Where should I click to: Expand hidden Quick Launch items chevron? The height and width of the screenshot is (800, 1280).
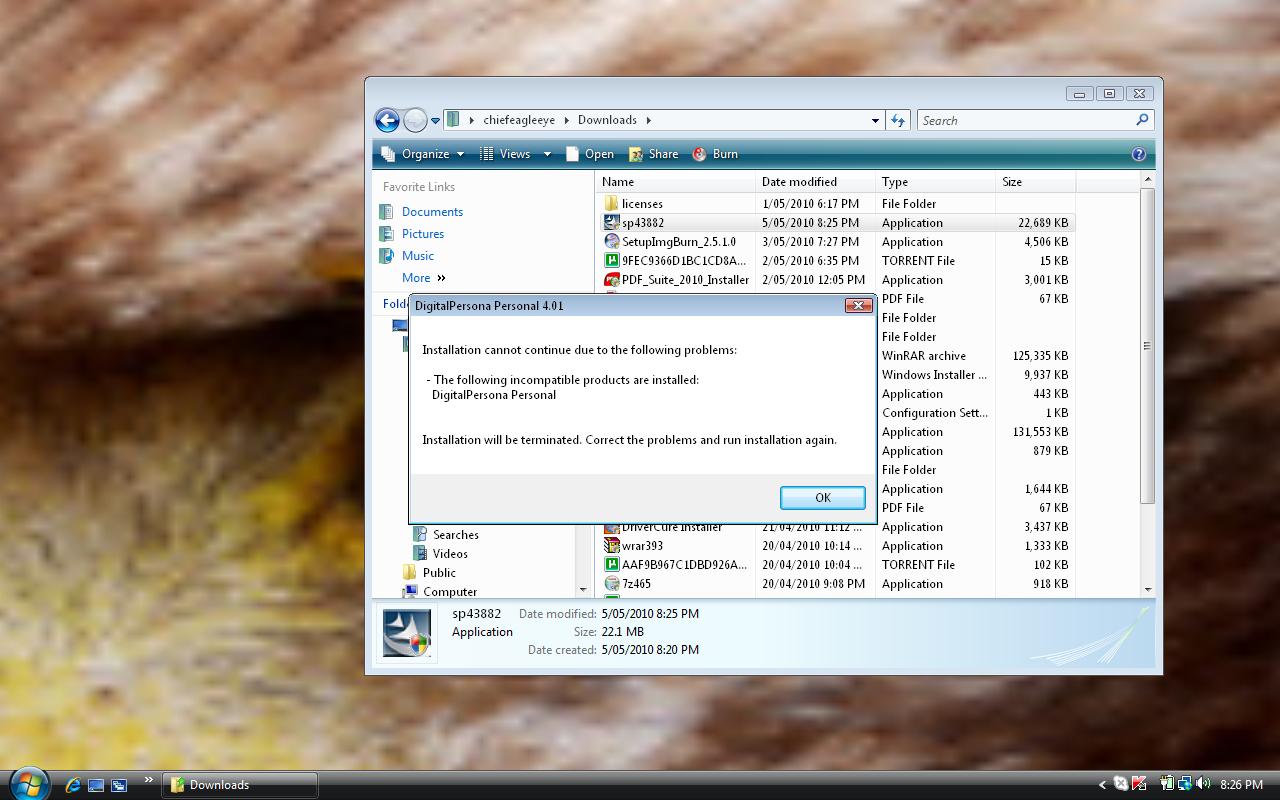click(x=149, y=780)
